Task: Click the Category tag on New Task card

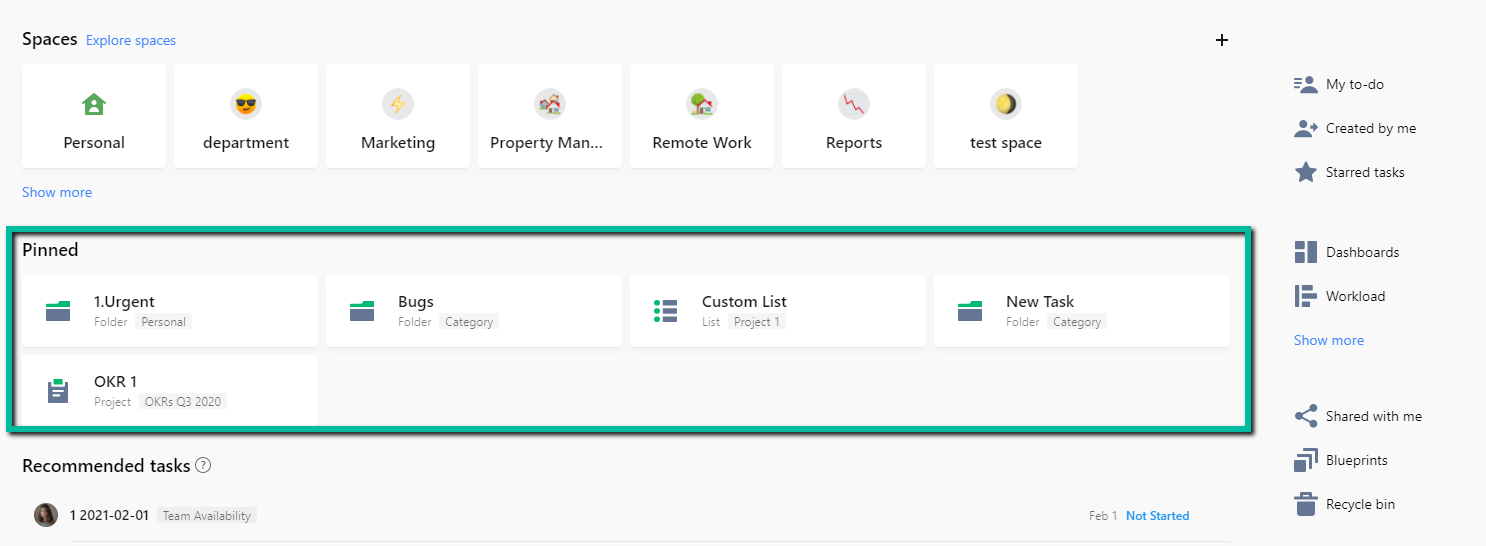Action: click(1077, 322)
